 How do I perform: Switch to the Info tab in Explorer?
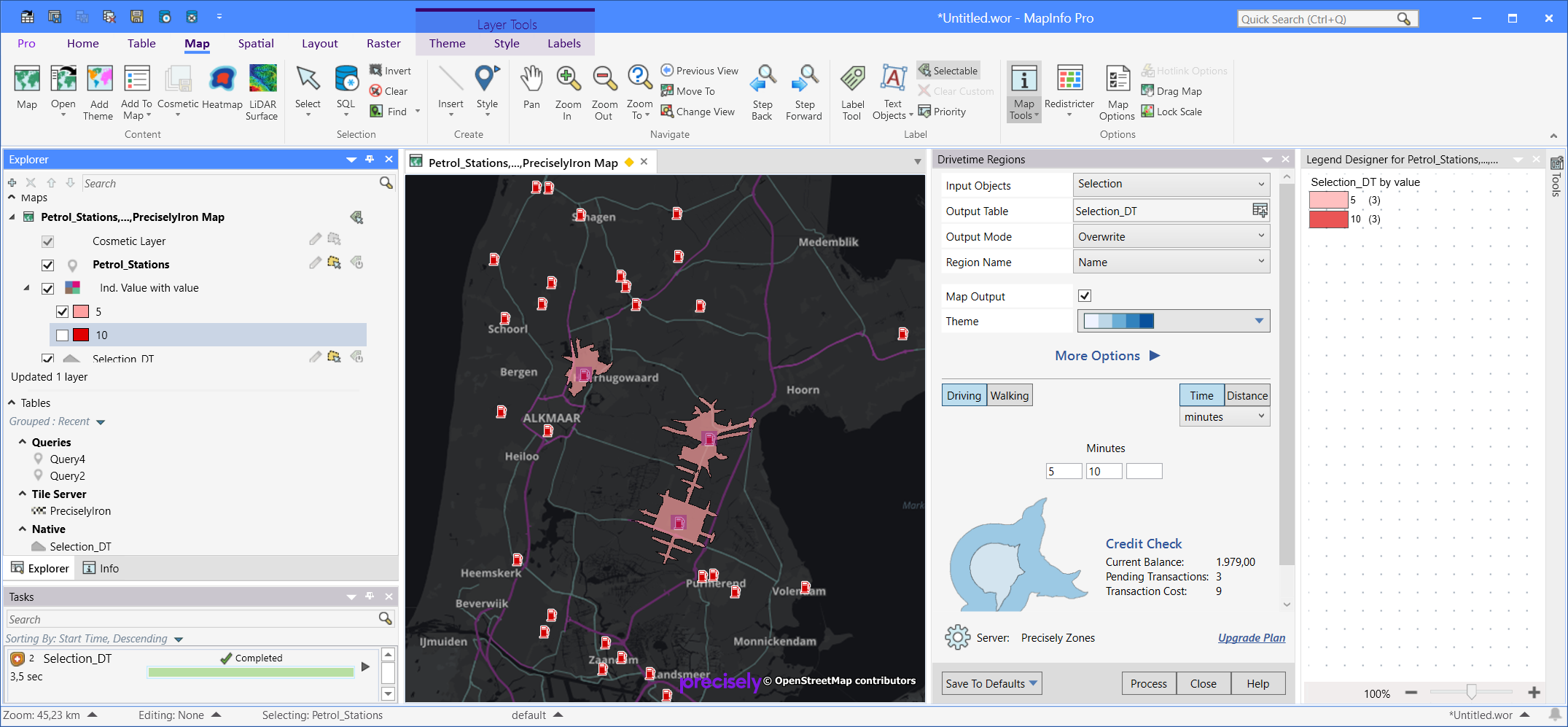[101, 568]
